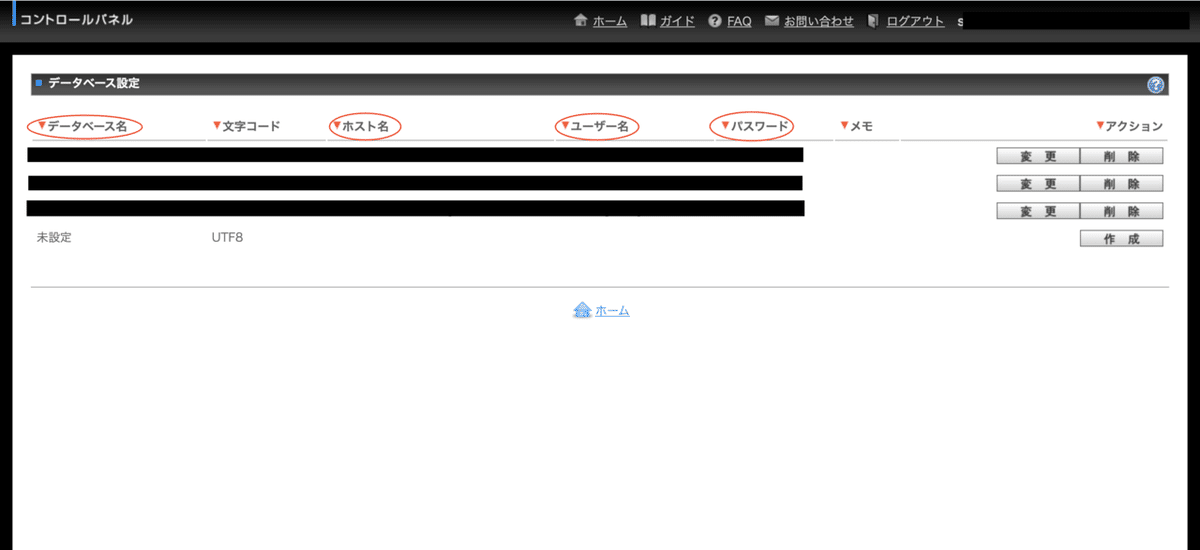Click the データベース設定 section heading
Screen dimensions: 1200x550
(x=94, y=84)
